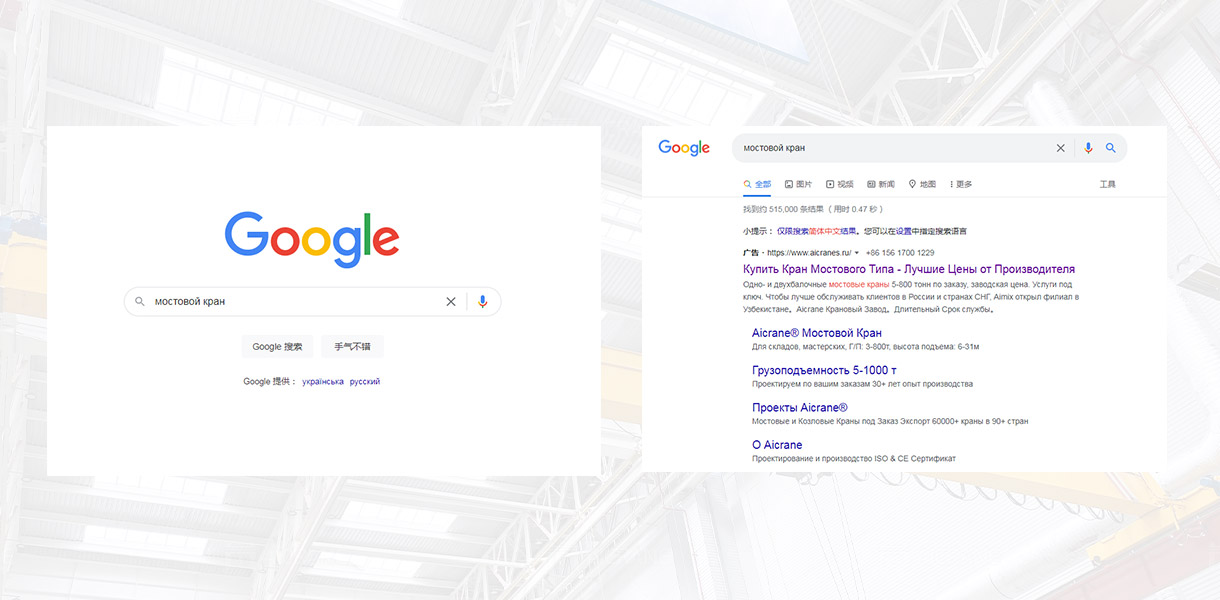Image resolution: width=1220 pixels, height=600 pixels.
Task: Click the blue search icon on results page
Action: pyautogui.click(x=1110, y=148)
